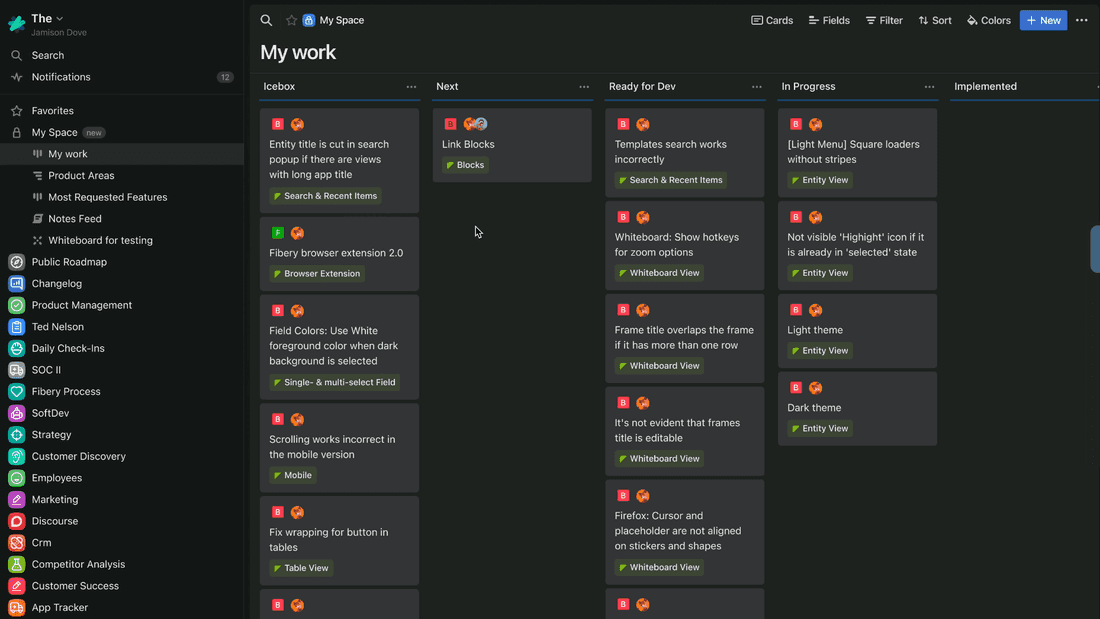Screen dimensions: 1100x619
Task: Open the Filter menu in toolbar
Action: 884,20
